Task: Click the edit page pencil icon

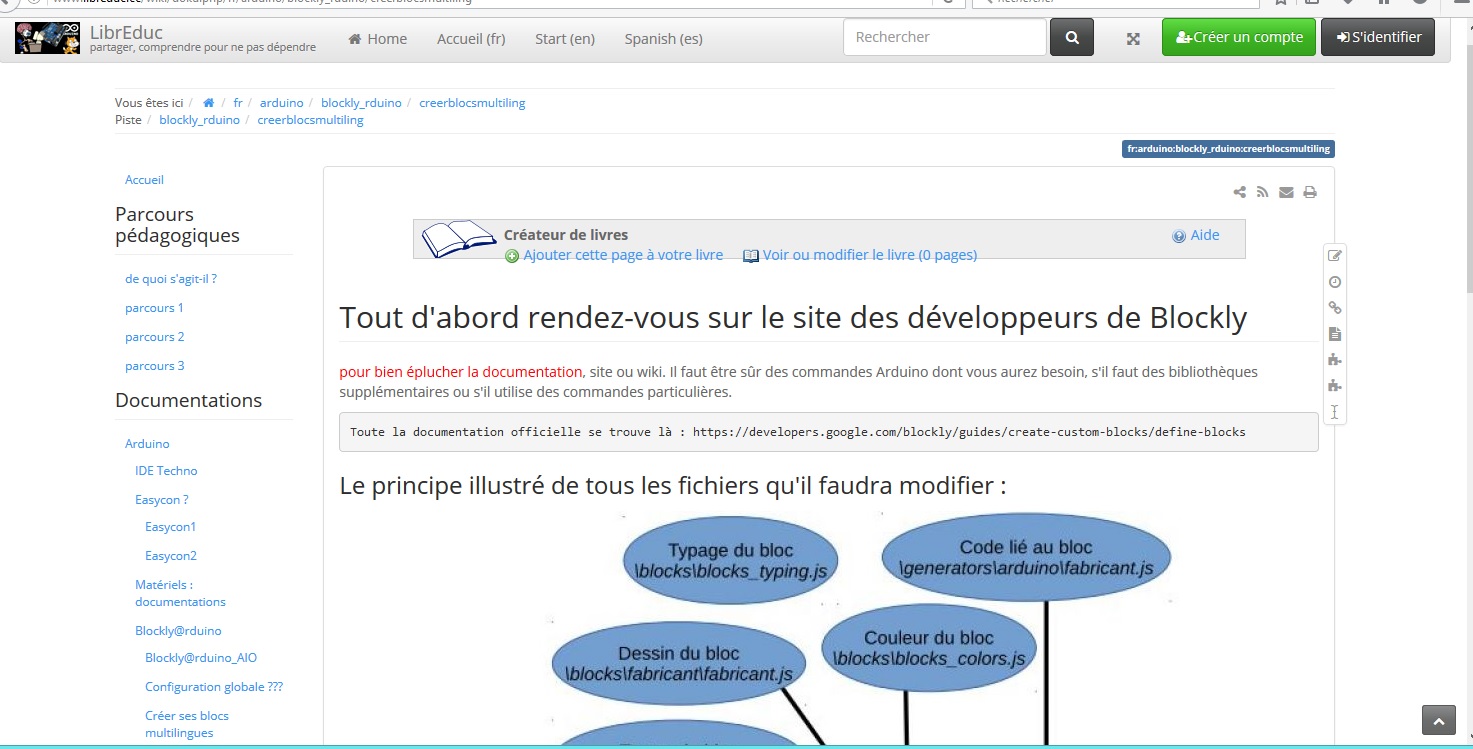Action: tap(1334, 256)
